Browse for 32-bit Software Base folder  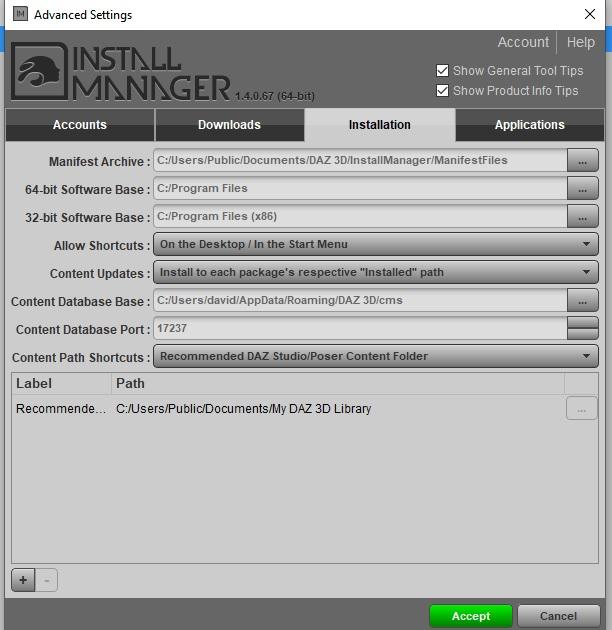(582, 217)
